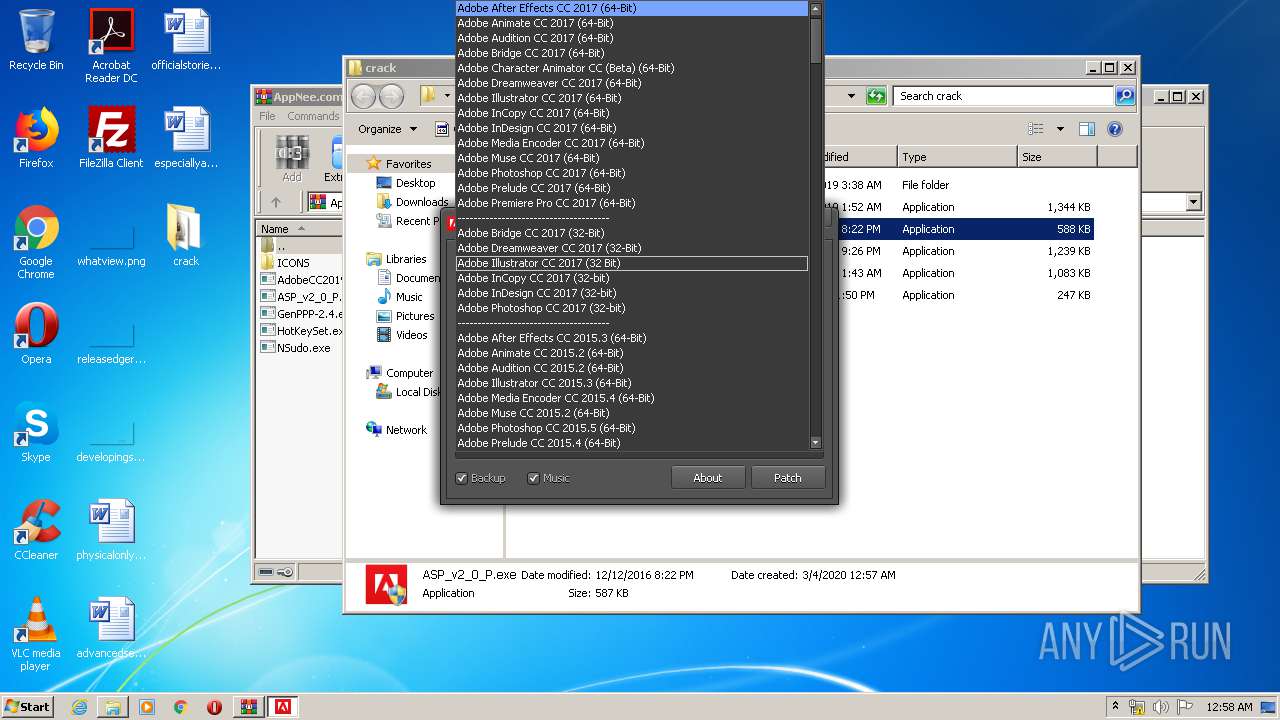Select officialstories Word document on desktop

[x=186, y=40]
